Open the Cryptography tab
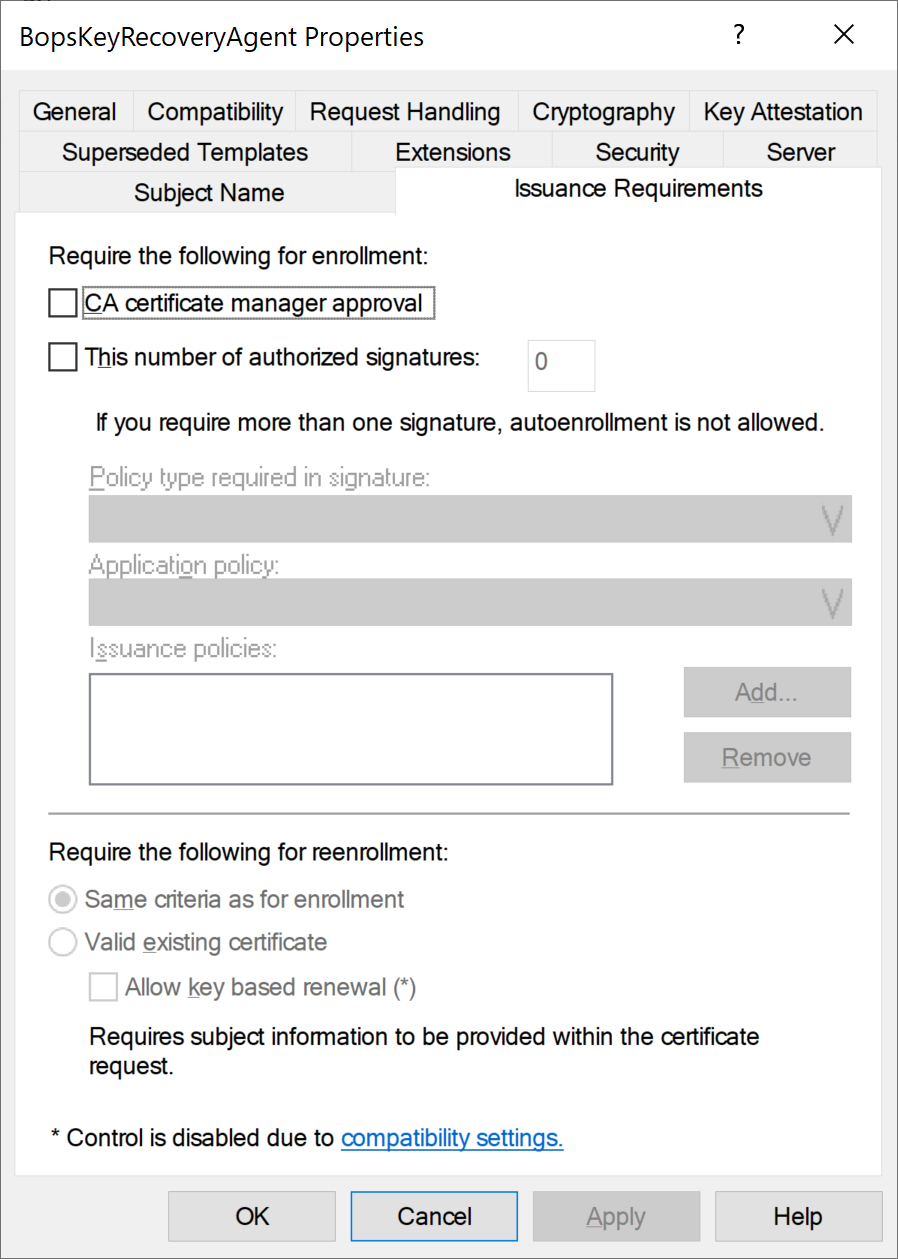898x1259 pixels. 603,112
